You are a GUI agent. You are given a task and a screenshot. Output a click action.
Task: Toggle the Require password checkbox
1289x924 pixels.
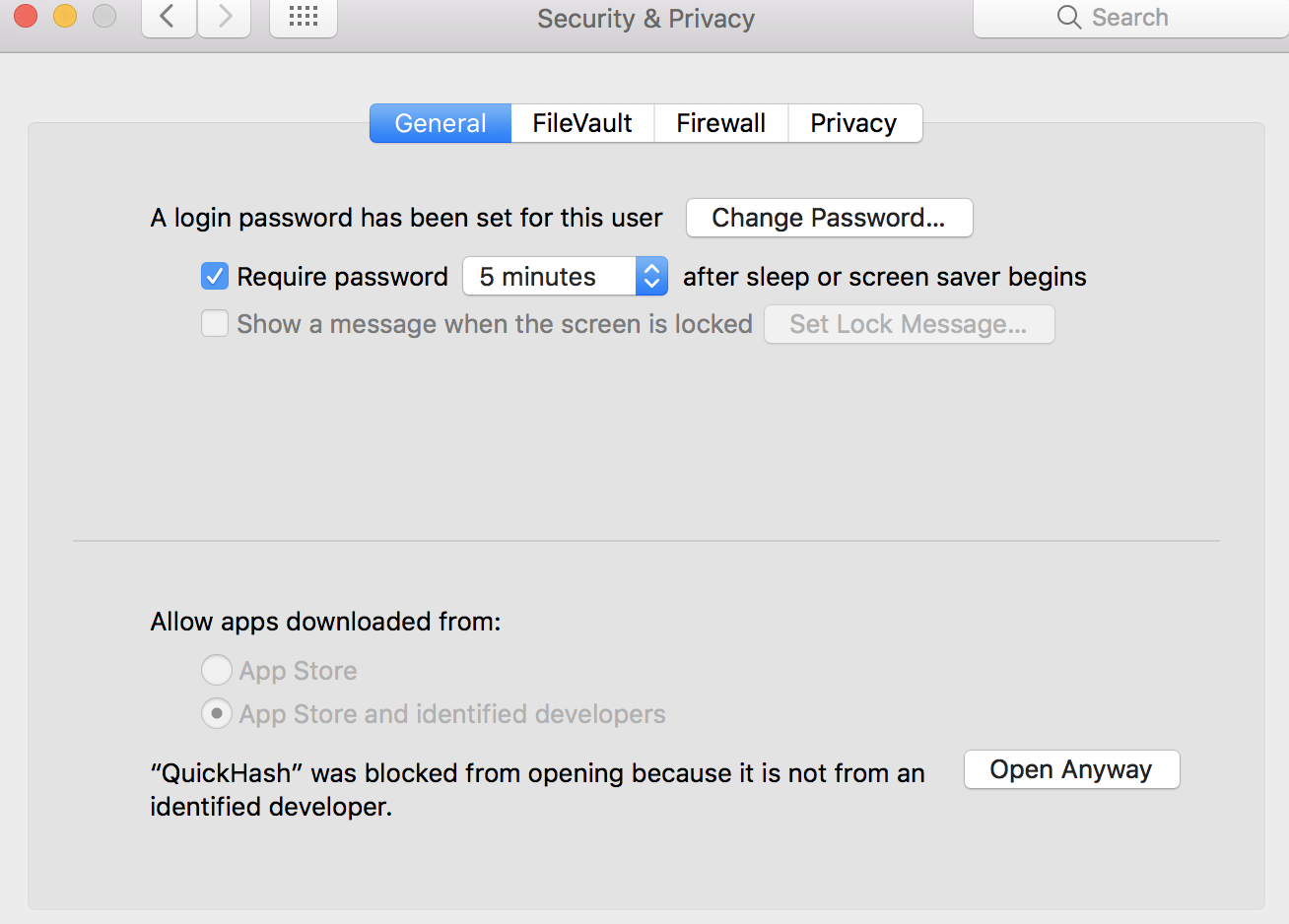point(215,277)
